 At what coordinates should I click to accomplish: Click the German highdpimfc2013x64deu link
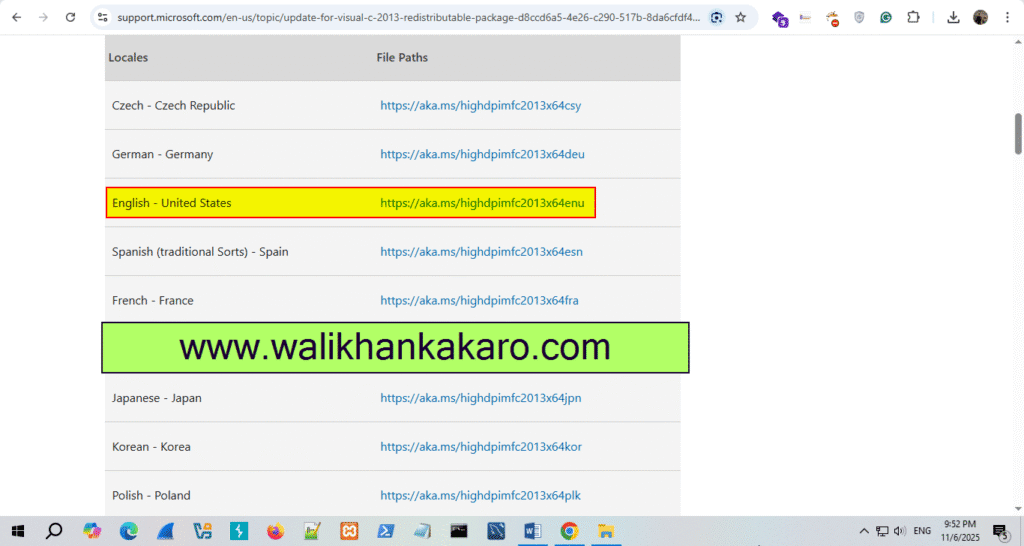[482, 155]
